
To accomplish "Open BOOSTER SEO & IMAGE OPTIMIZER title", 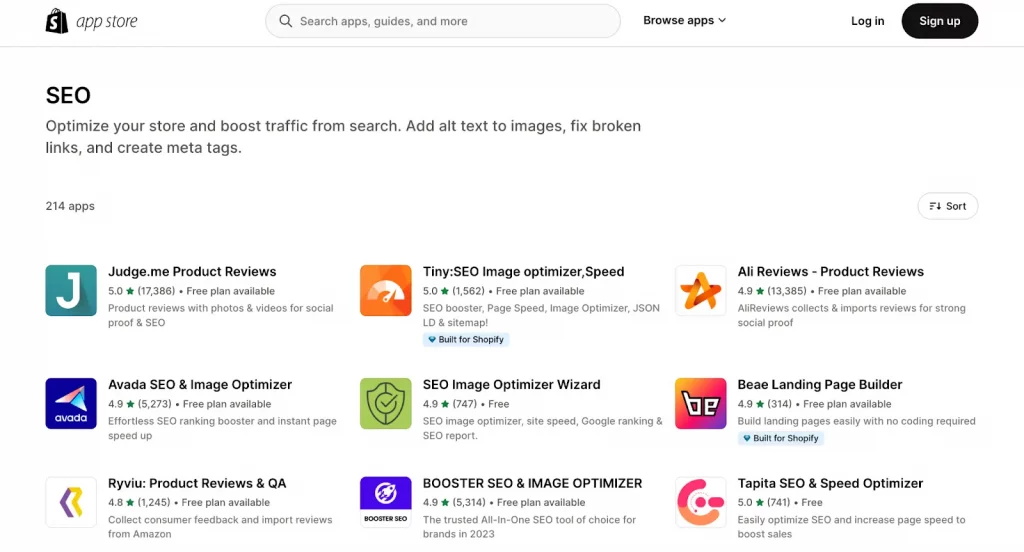I will (x=532, y=483).
